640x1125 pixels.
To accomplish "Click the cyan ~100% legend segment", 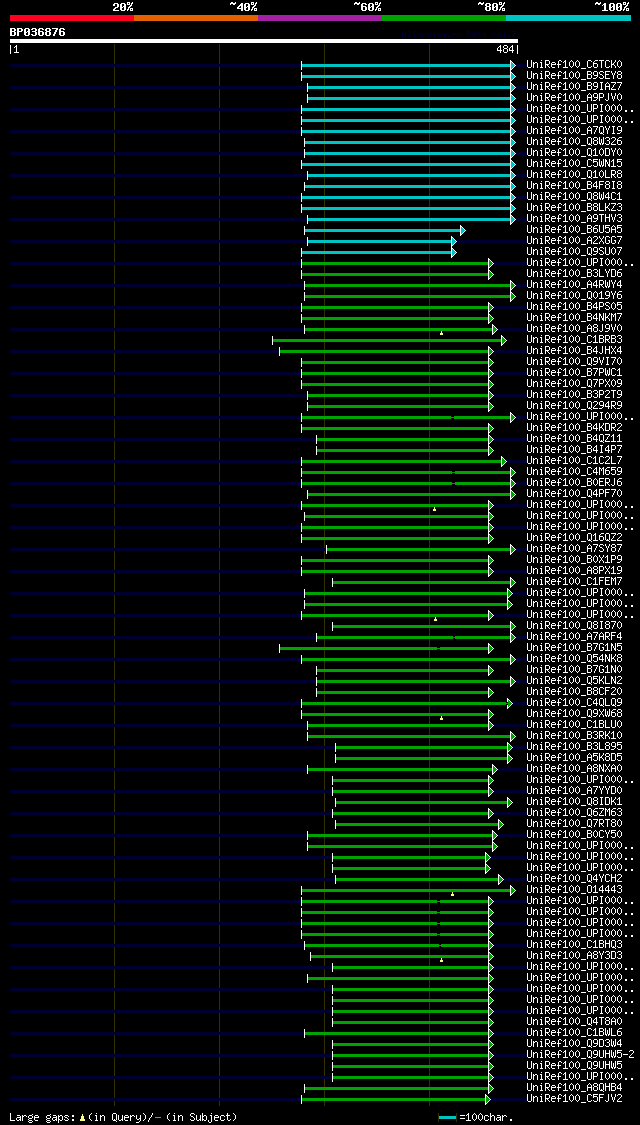I will (x=568, y=17).
